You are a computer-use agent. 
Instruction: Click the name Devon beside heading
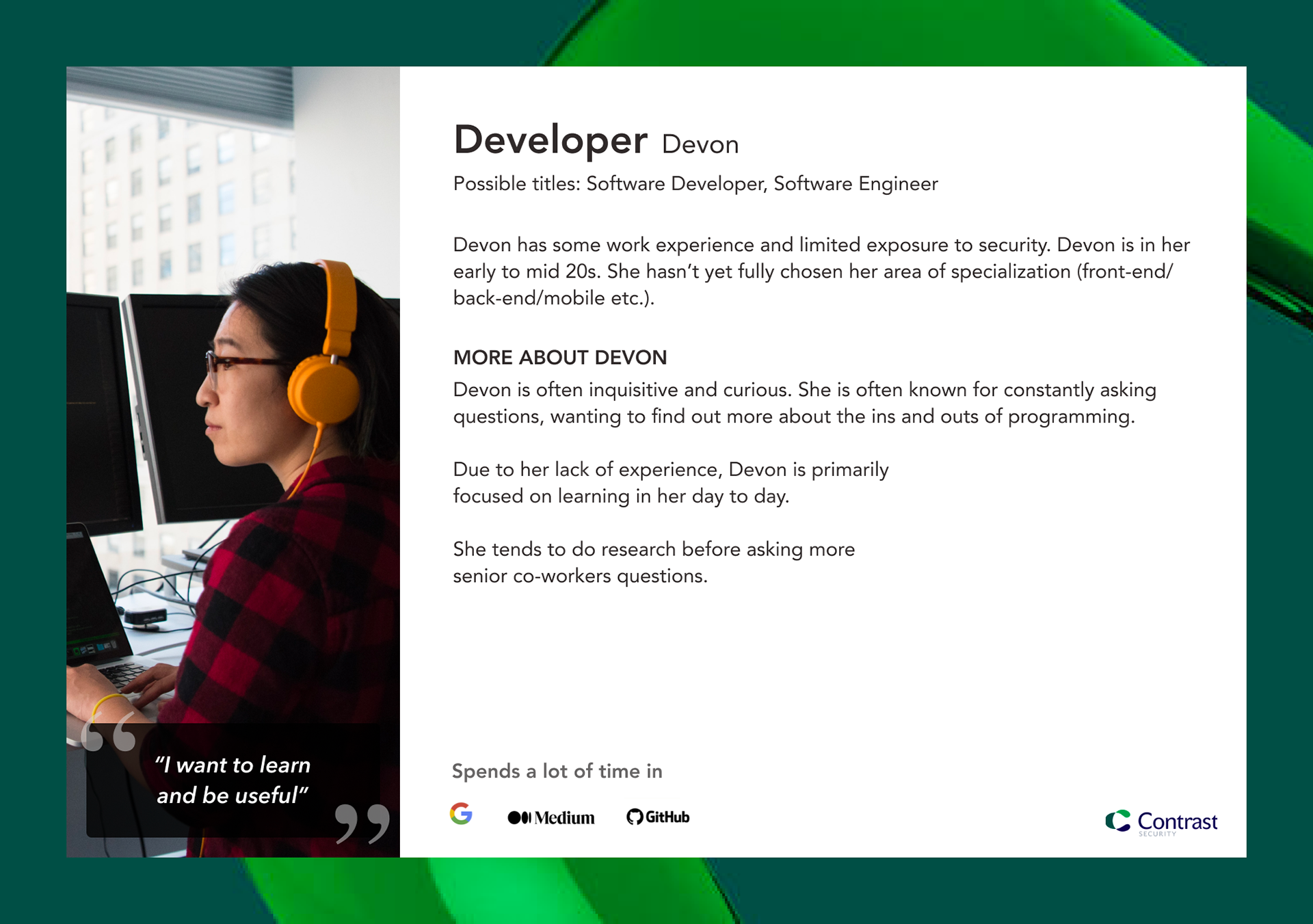[700, 145]
